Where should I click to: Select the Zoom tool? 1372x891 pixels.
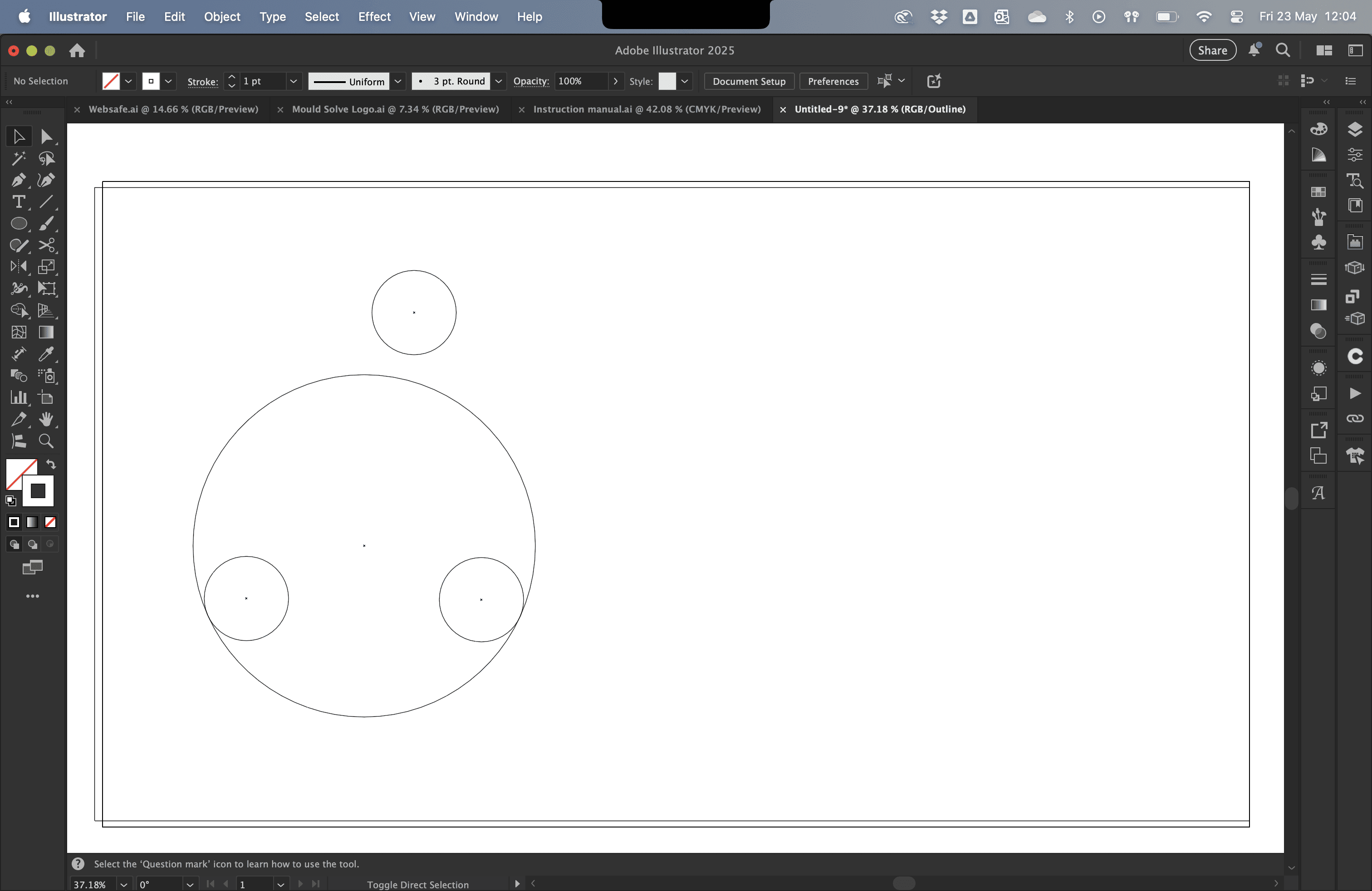pyautogui.click(x=46, y=441)
